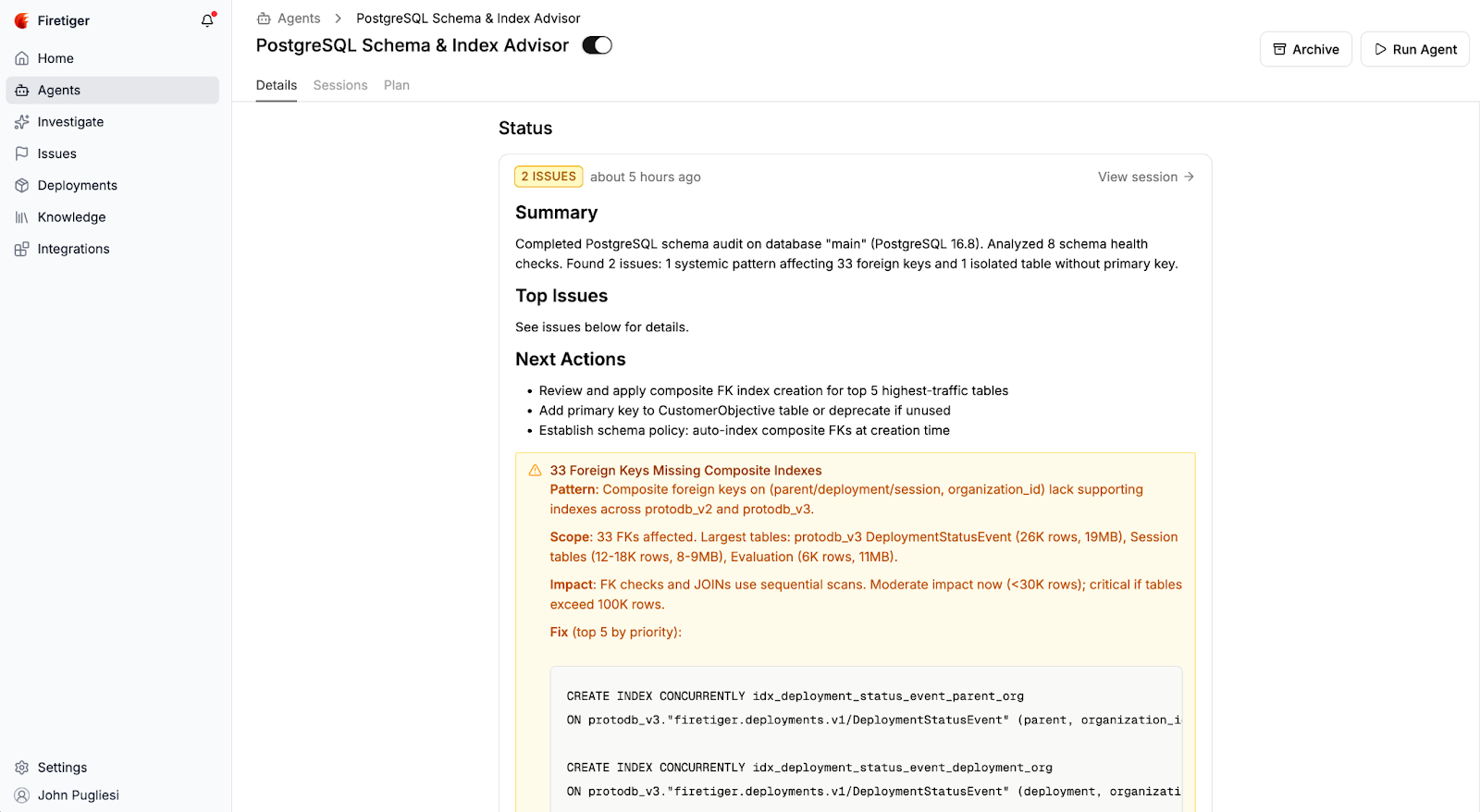Open the Integrations section
Image resolution: width=1480 pixels, height=812 pixels.
click(113, 249)
